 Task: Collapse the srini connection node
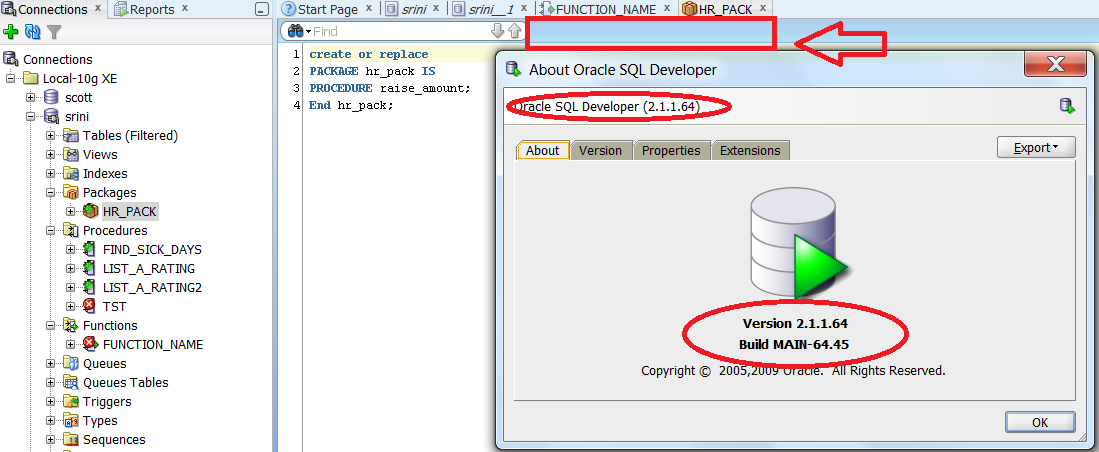coord(31,116)
